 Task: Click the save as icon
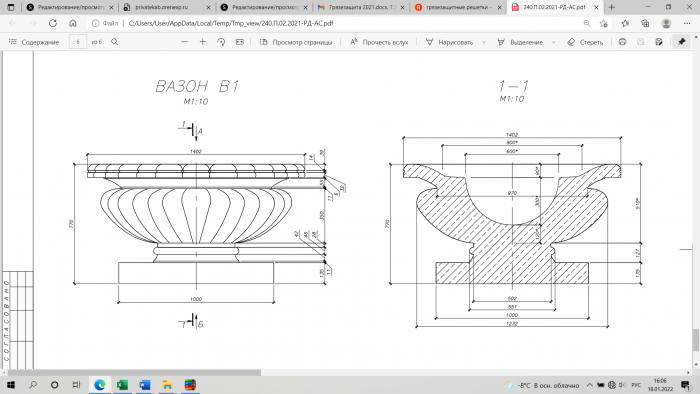(659, 42)
